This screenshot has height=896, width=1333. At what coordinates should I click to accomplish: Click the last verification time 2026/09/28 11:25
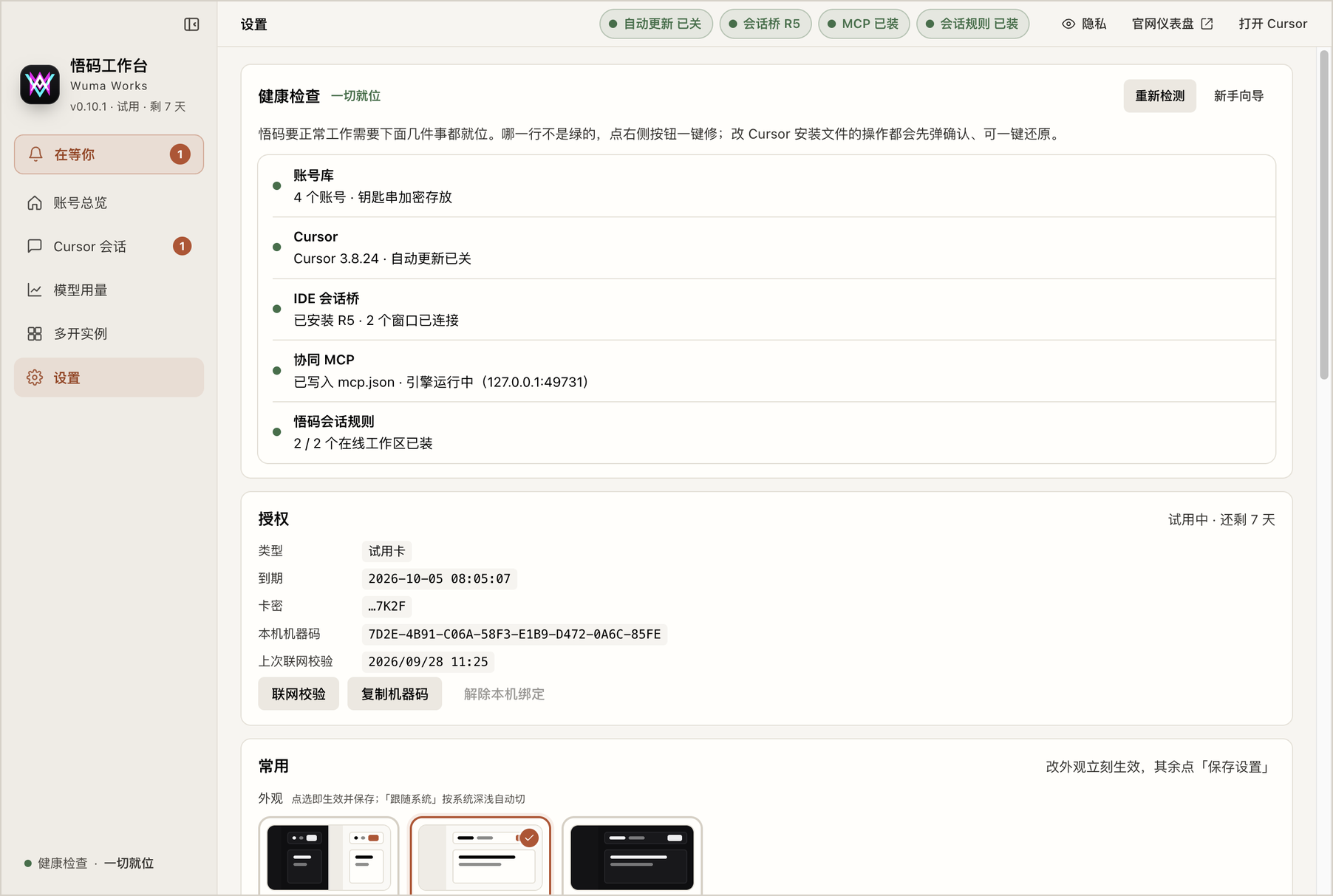coord(428,661)
